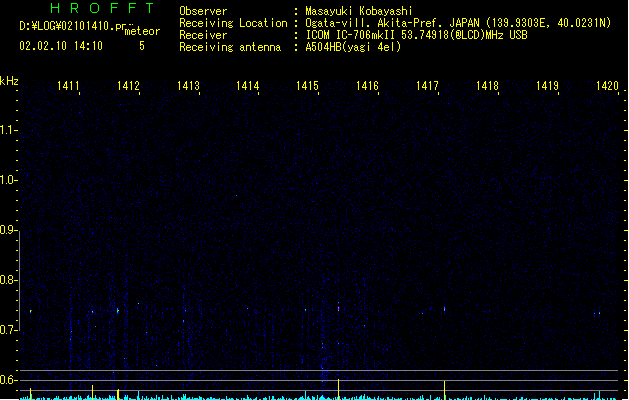Click receiver value ICOM IC-706mkII

pos(352,35)
